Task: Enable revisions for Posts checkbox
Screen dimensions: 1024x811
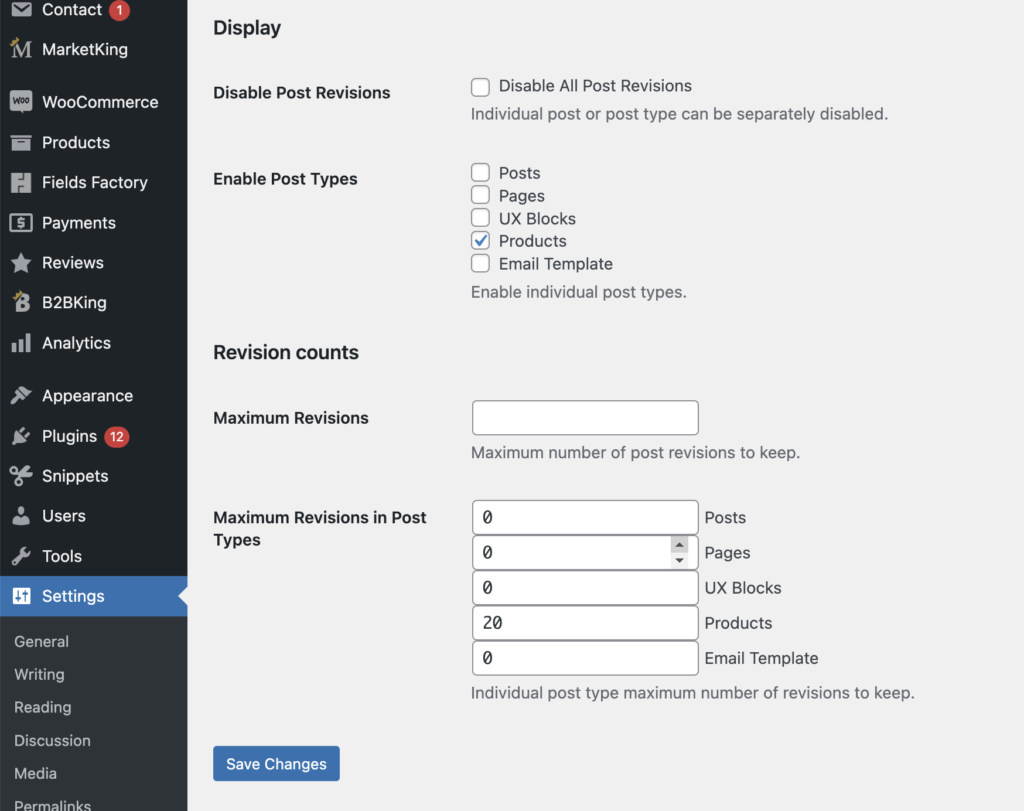Action: pos(480,172)
